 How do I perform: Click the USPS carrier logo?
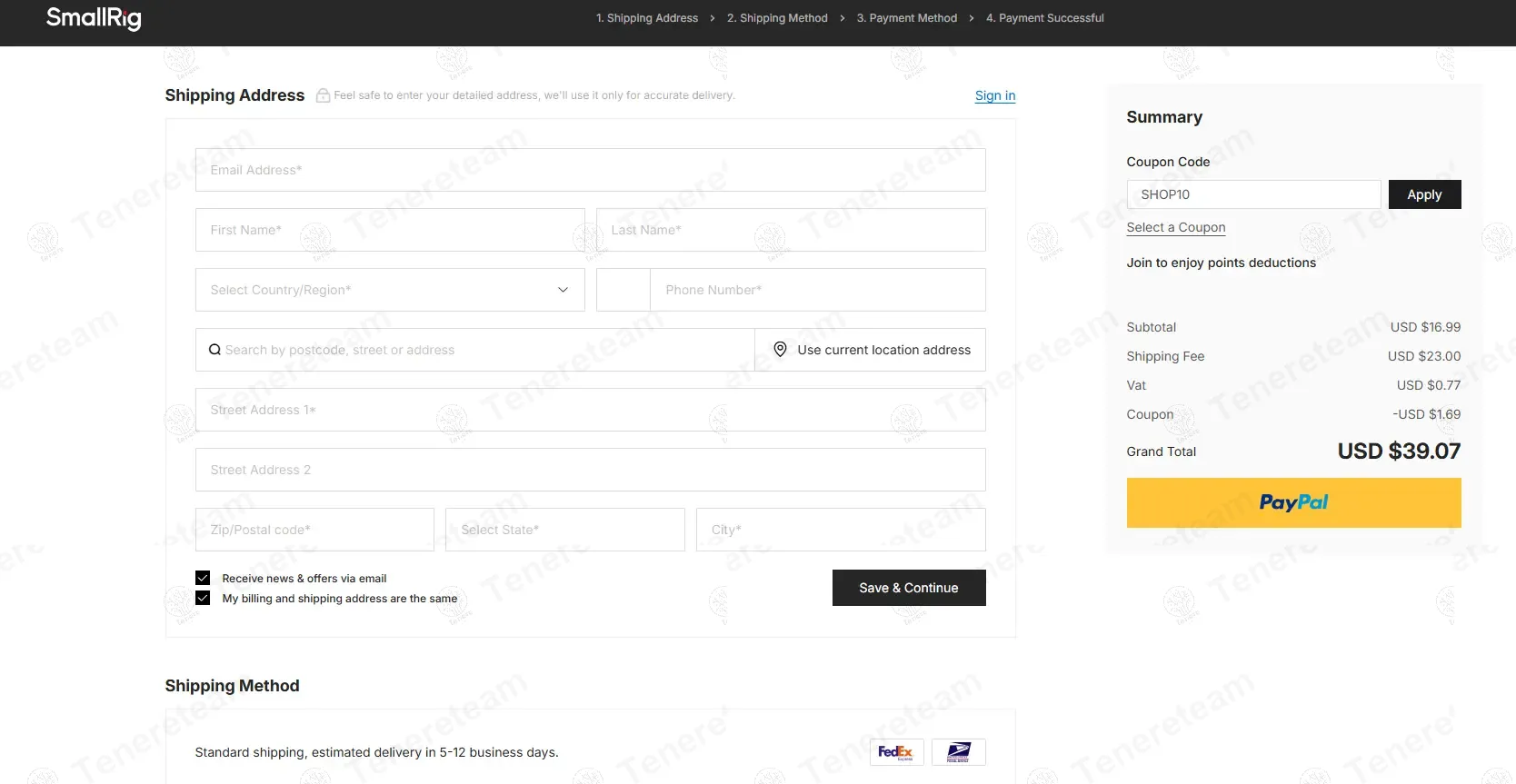click(x=959, y=752)
